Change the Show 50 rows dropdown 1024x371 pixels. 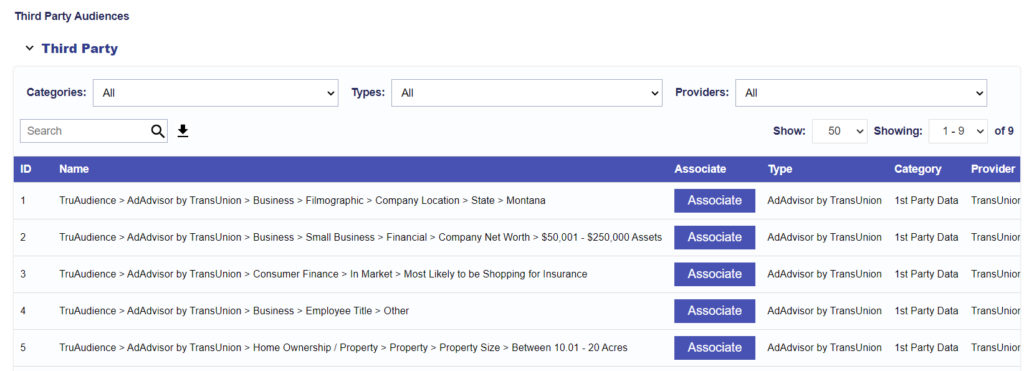[839, 131]
